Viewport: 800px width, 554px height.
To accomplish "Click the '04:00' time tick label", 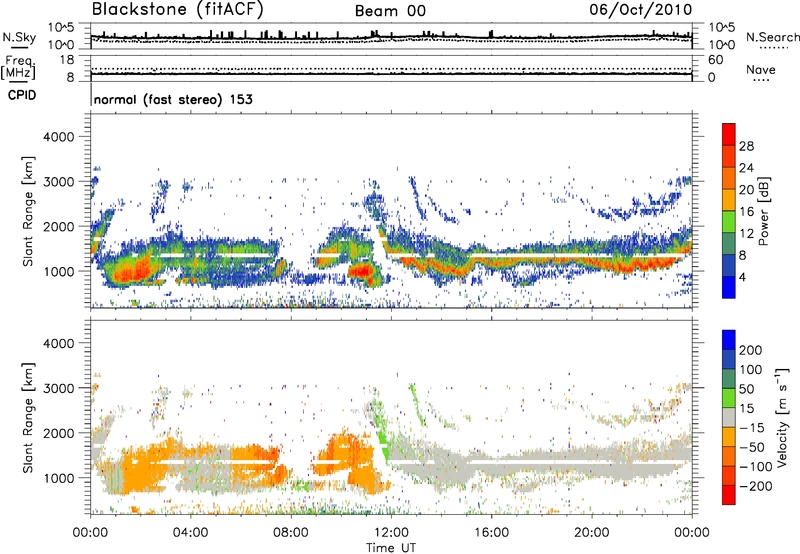I will (x=190, y=533).
